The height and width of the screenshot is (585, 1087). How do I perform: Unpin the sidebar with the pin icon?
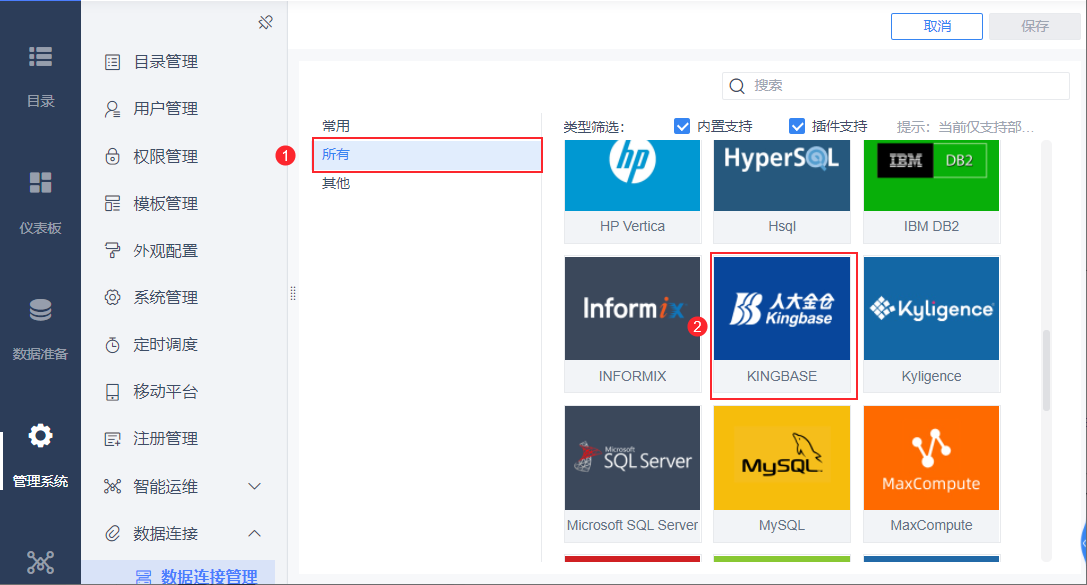(266, 22)
